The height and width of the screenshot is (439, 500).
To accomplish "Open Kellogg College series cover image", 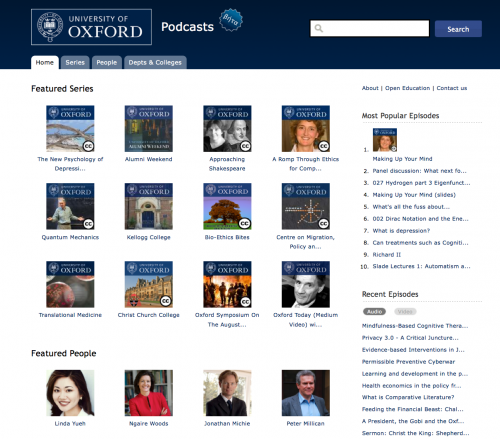I will [x=149, y=206].
